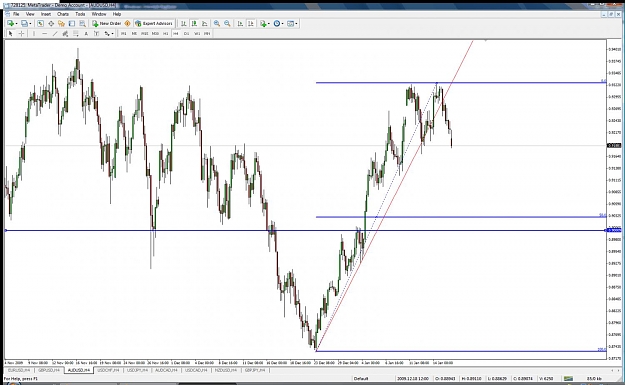
Task: Open the Window menu
Action: (x=99, y=14)
